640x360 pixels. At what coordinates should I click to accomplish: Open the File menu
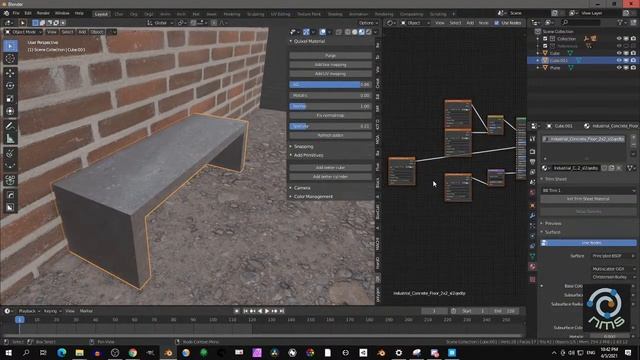16,13
